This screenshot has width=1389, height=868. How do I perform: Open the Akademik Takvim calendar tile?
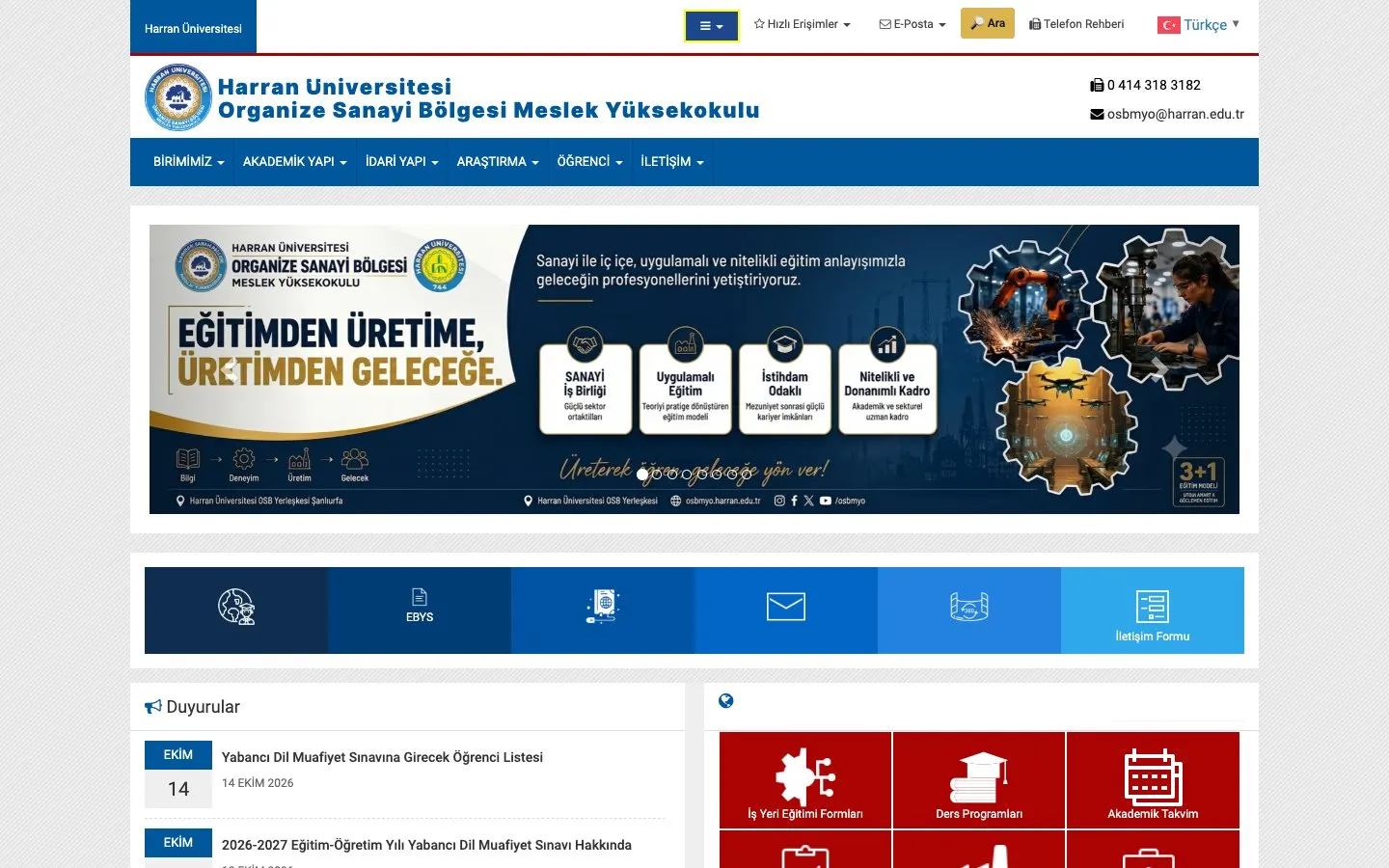point(1153,780)
